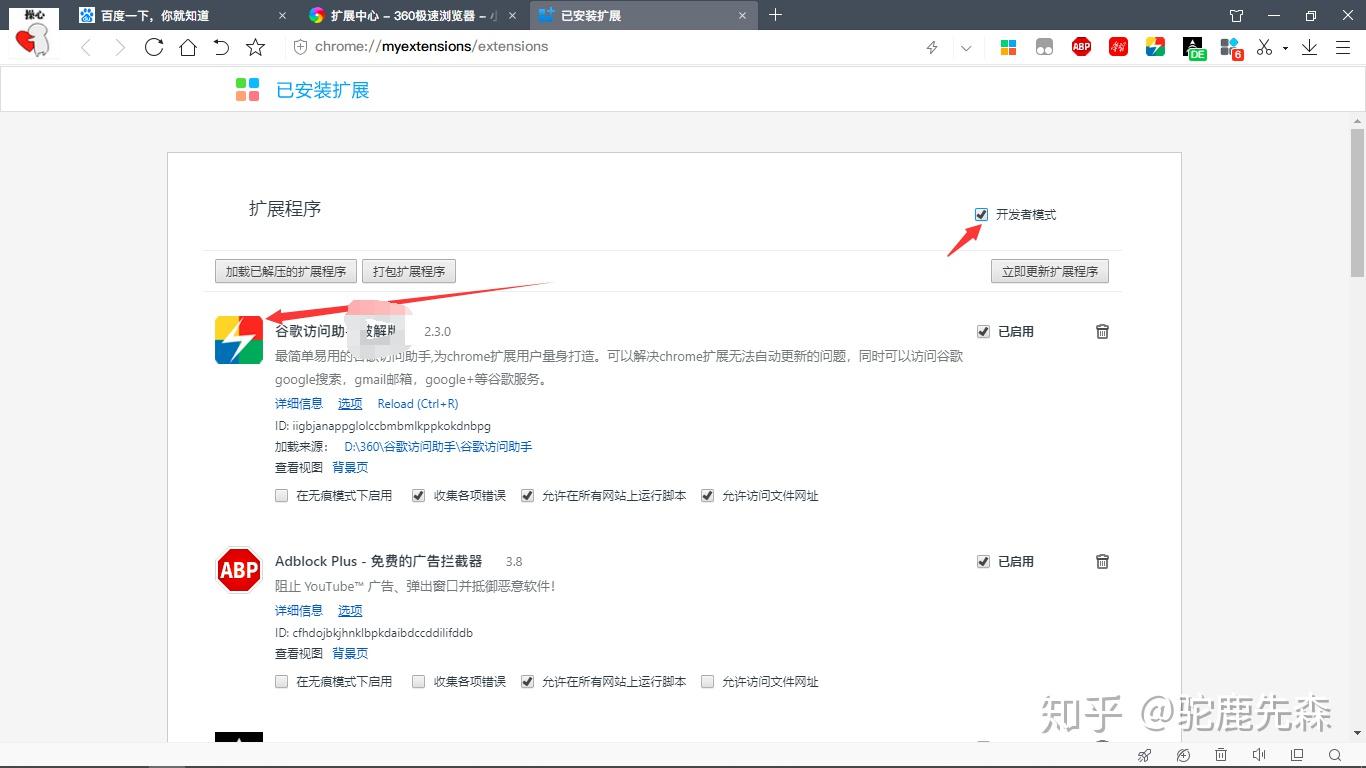Click 加载已解压的扩展程序 button

click(x=286, y=271)
